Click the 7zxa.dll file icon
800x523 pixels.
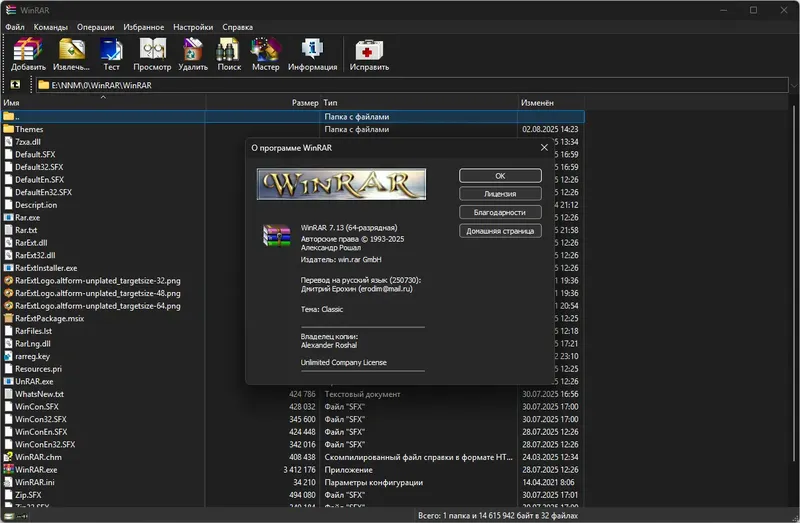[8, 142]
